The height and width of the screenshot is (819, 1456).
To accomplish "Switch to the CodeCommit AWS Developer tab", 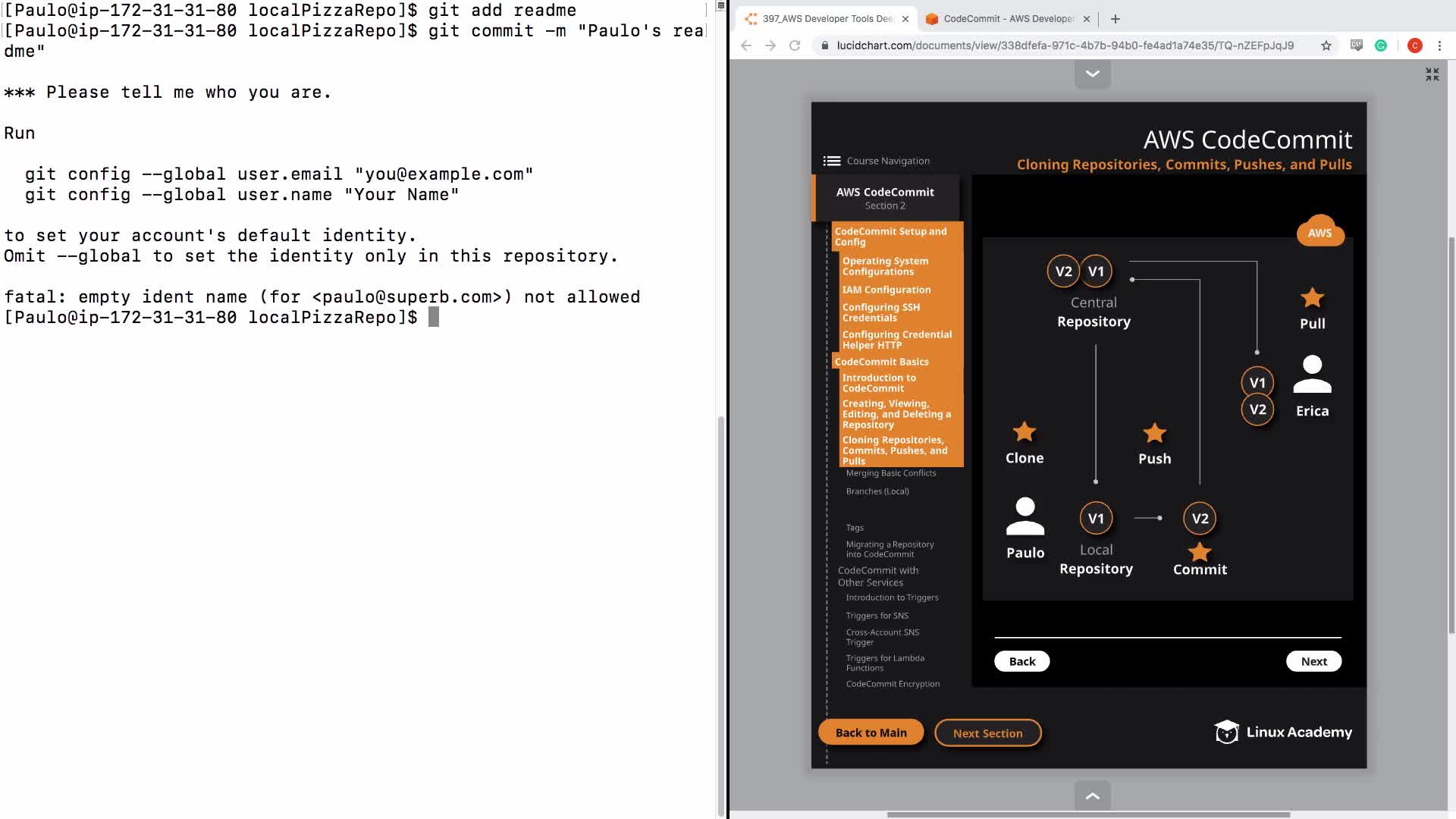I will click(x=1007, y=19).
